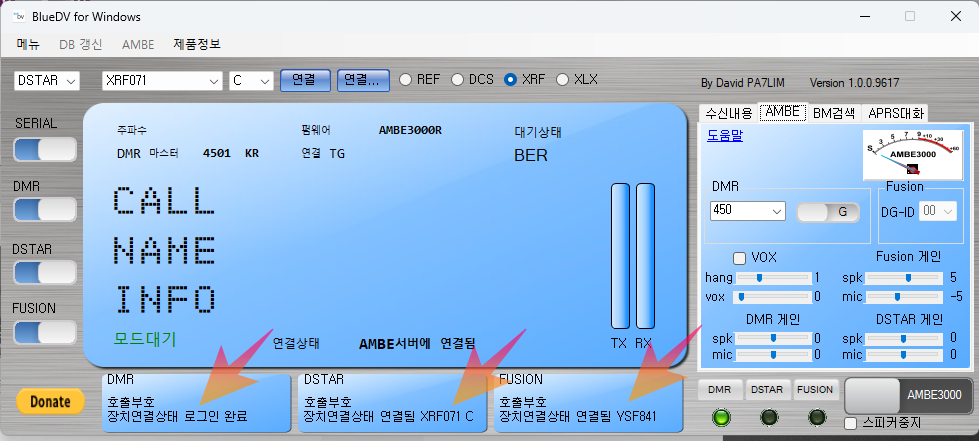Image resolution: width=979 pixels, height=441 pixels.
Task: Switch to the AMBE tab
Action: pyautogui.click(x=783, y=112)
